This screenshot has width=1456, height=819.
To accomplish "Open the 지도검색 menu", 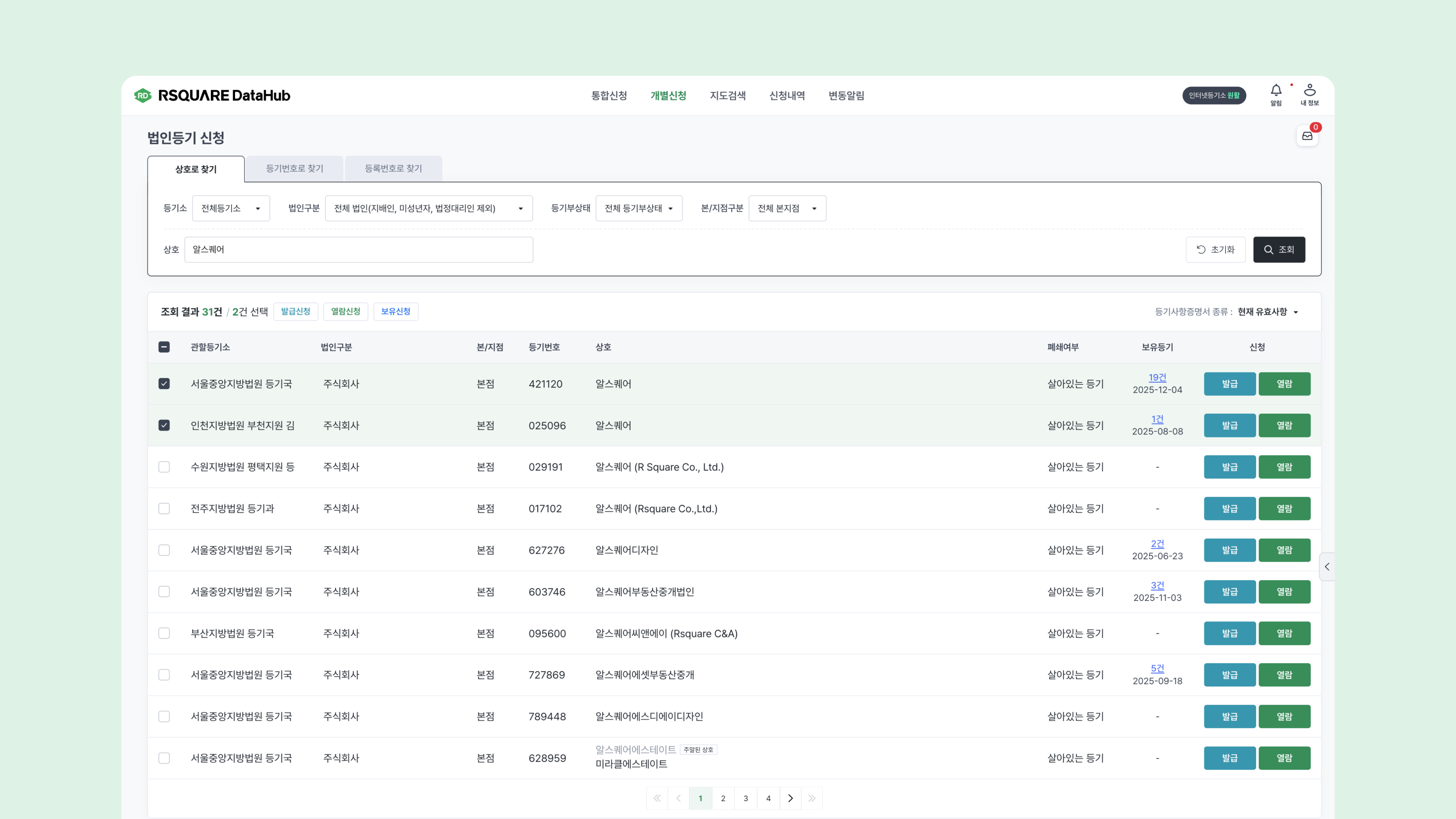I will click(x=728, y=96).
